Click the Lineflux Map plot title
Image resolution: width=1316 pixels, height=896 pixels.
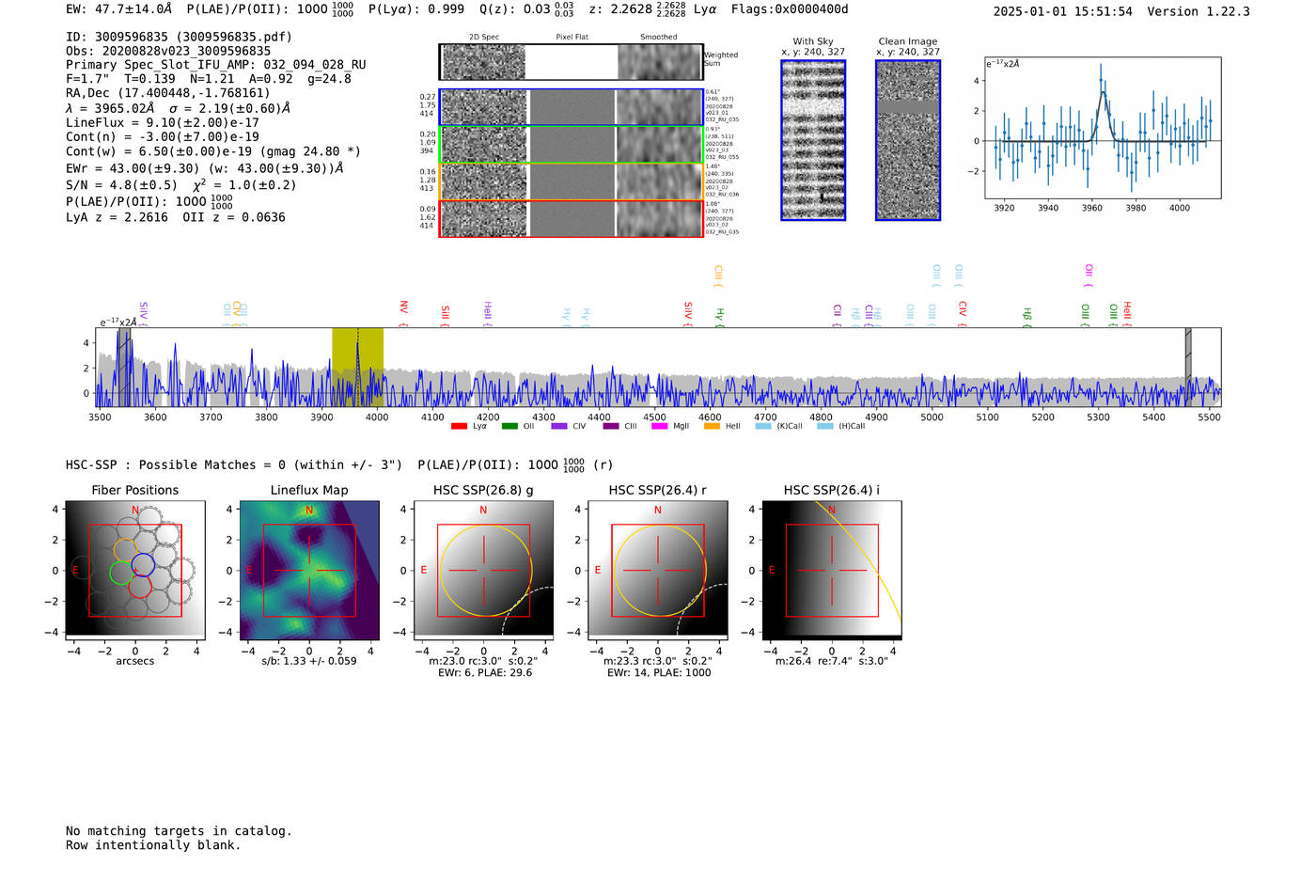point(309,490)
